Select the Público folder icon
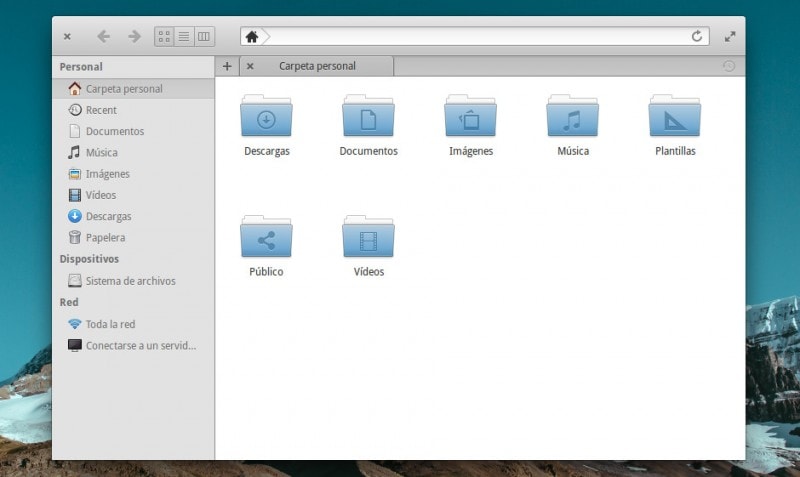Screen dimensions: 800x477 pos(266,237)
